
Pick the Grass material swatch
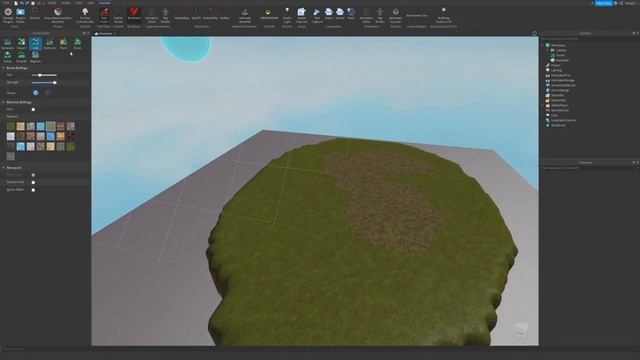coord(11,126)
